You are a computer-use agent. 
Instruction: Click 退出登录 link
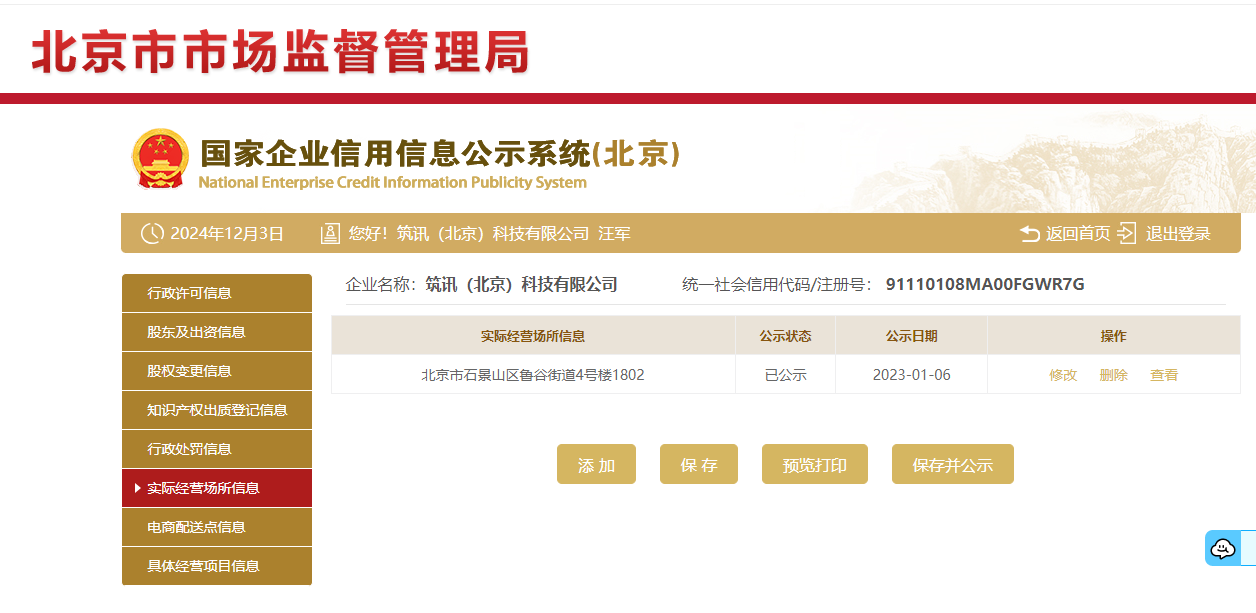pyautogui.click(x=1178, y=234)
